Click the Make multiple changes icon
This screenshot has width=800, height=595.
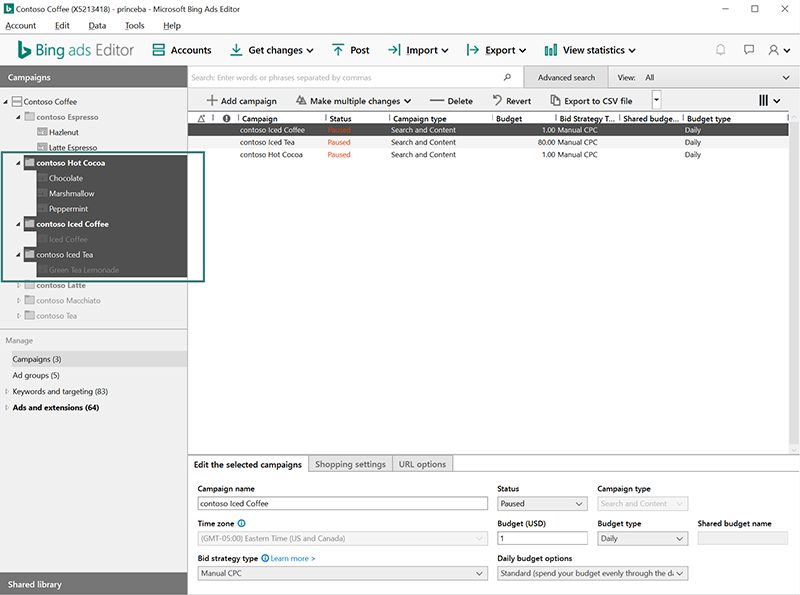301,101
